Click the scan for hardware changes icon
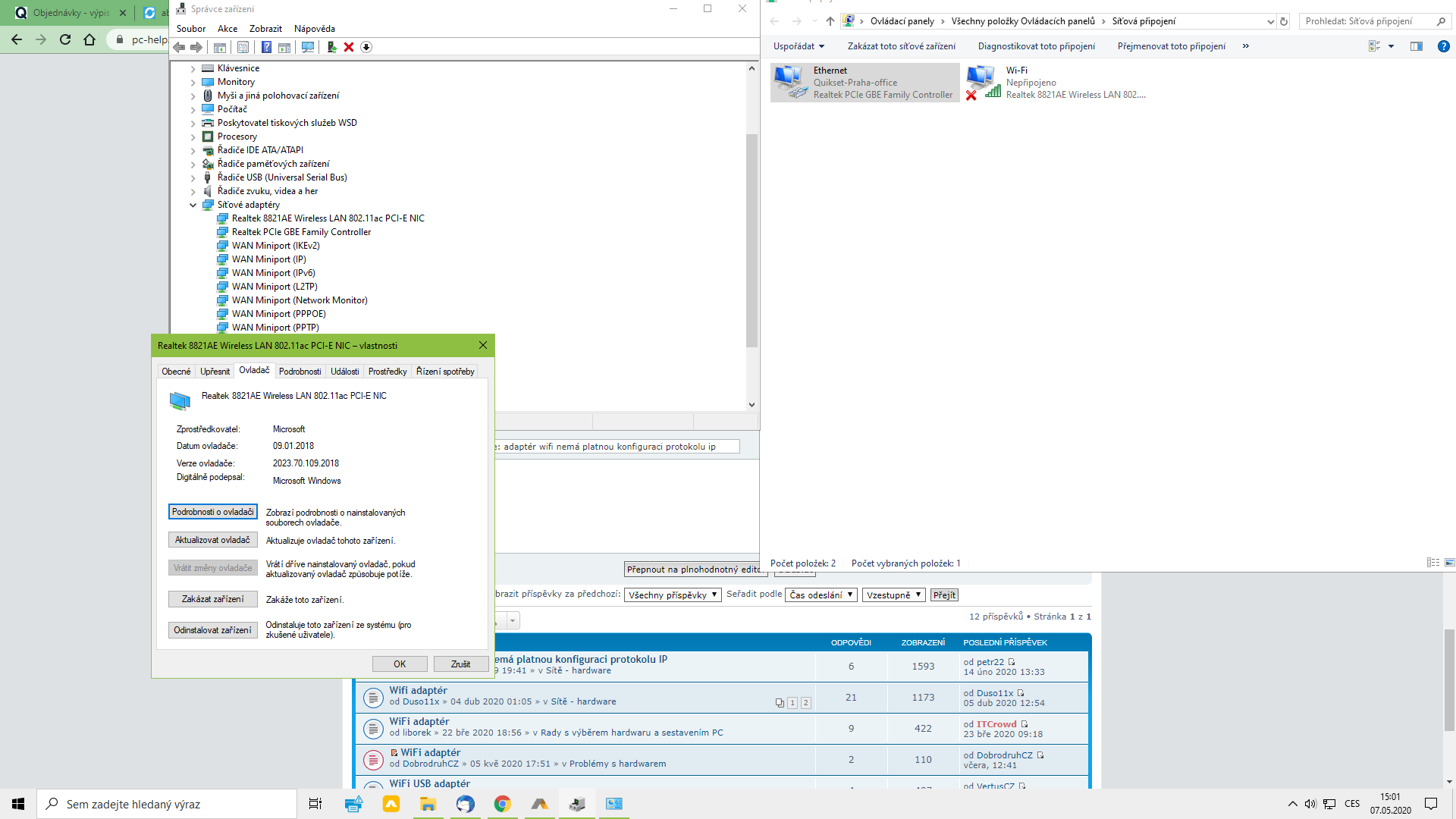The width and height of the screenshot is (1456, 819). (308, 47)
